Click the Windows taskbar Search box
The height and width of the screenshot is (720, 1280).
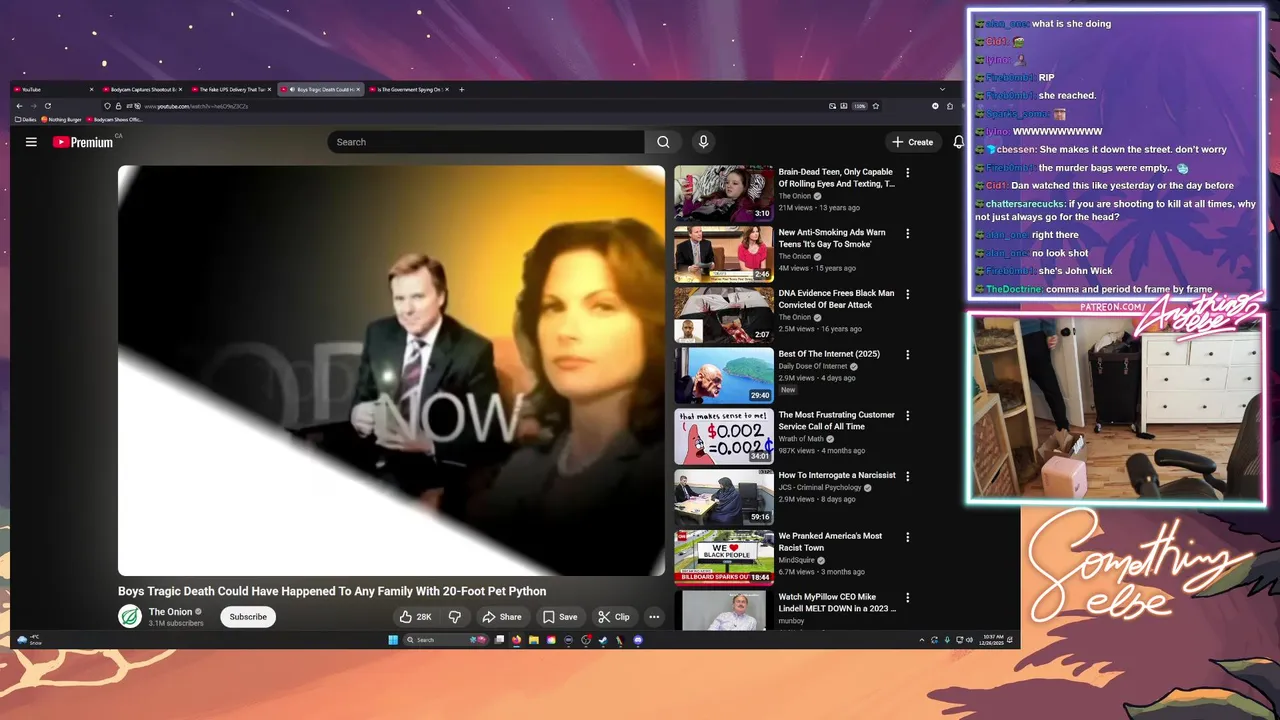click(446, 640)
